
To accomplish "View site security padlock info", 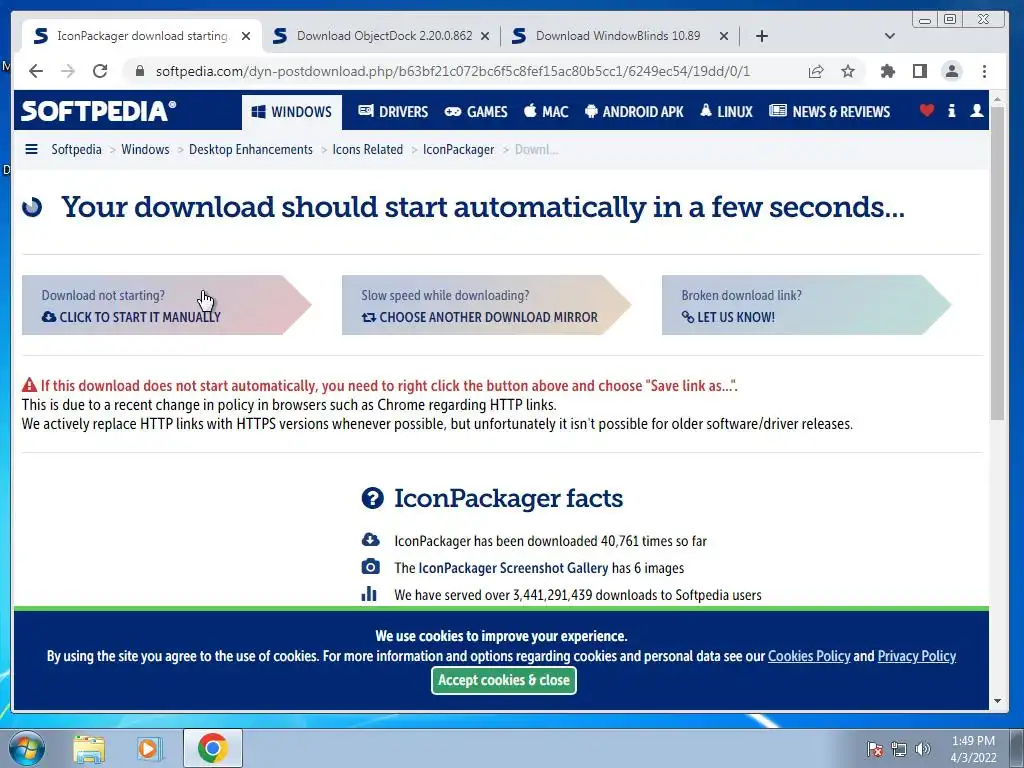I will (x=139, y=71).
